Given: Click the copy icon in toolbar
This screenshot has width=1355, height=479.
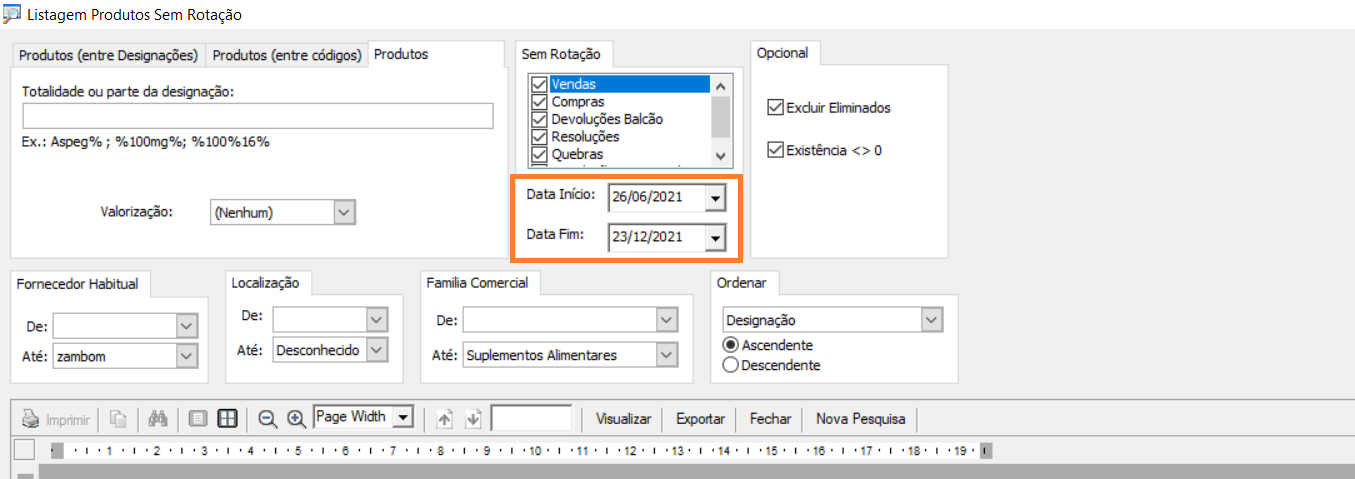Looking at the screenshot, I should pos(118,419).
